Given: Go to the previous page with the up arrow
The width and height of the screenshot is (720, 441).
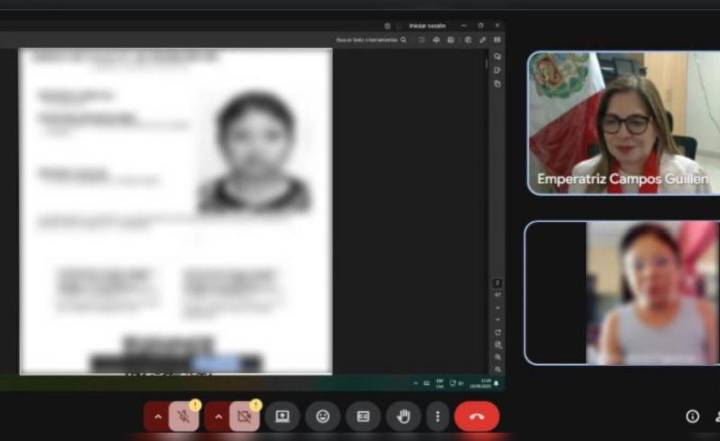Looking at the screenshot, I should (497, 308).
